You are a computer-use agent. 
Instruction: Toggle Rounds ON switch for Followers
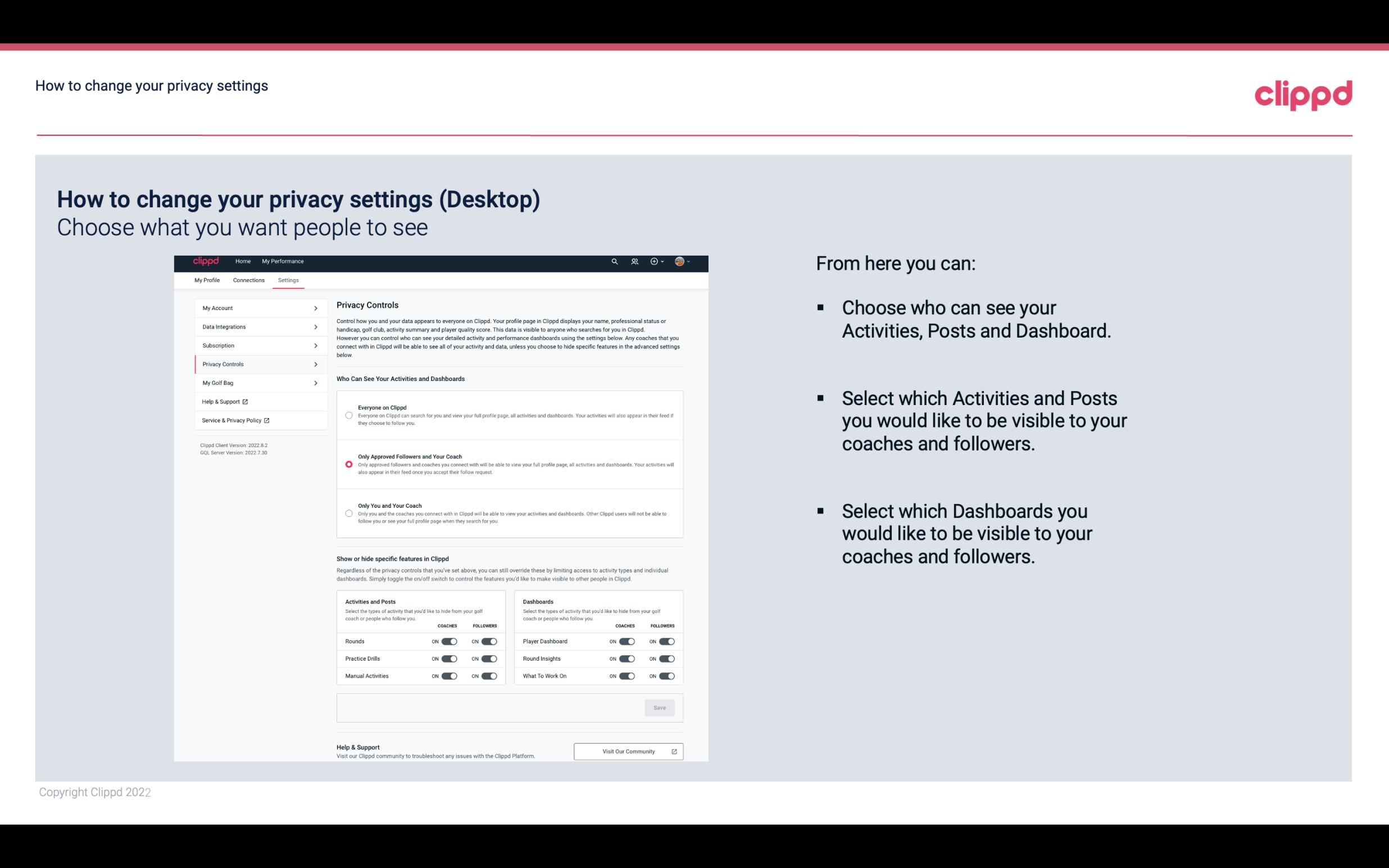(489, 641)
